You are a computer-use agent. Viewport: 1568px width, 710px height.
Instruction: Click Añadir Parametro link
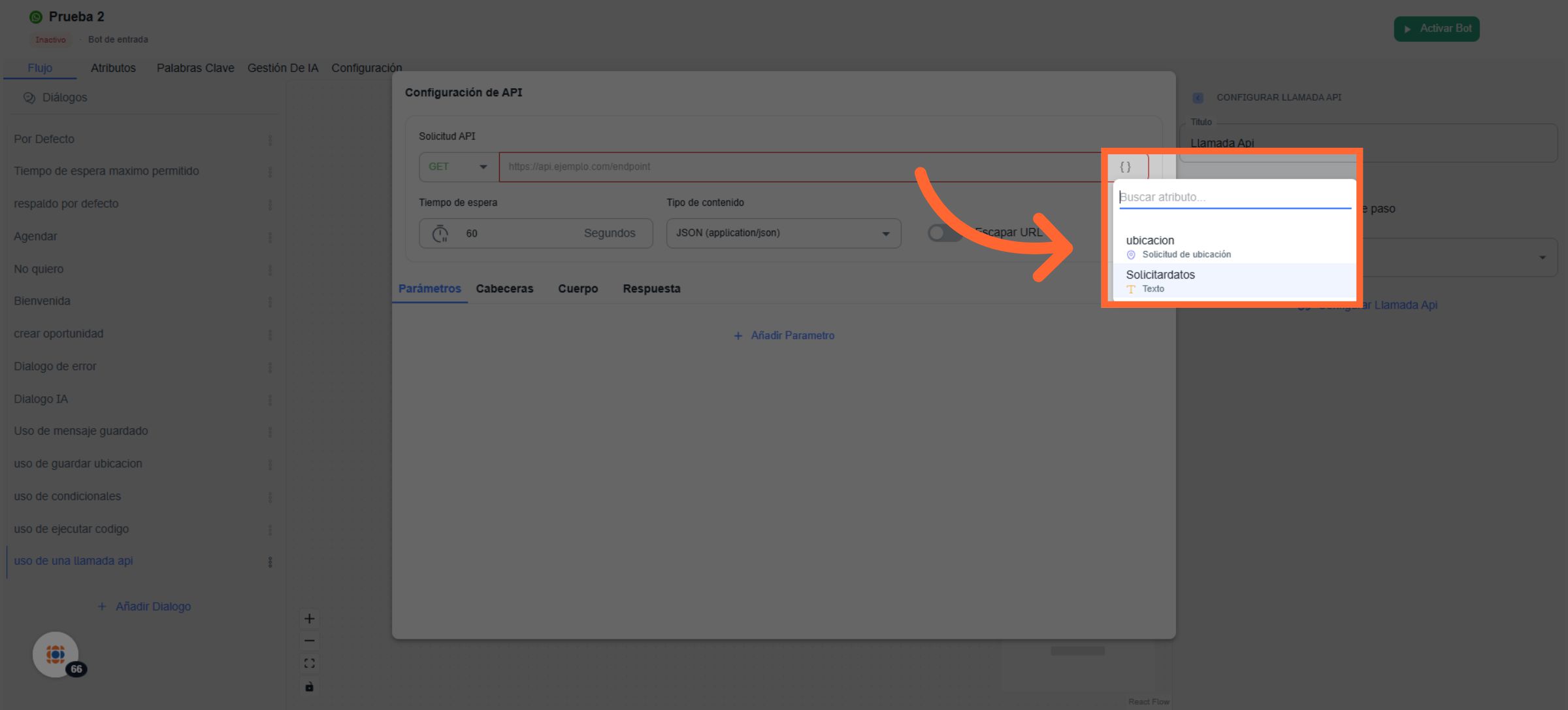784,335
